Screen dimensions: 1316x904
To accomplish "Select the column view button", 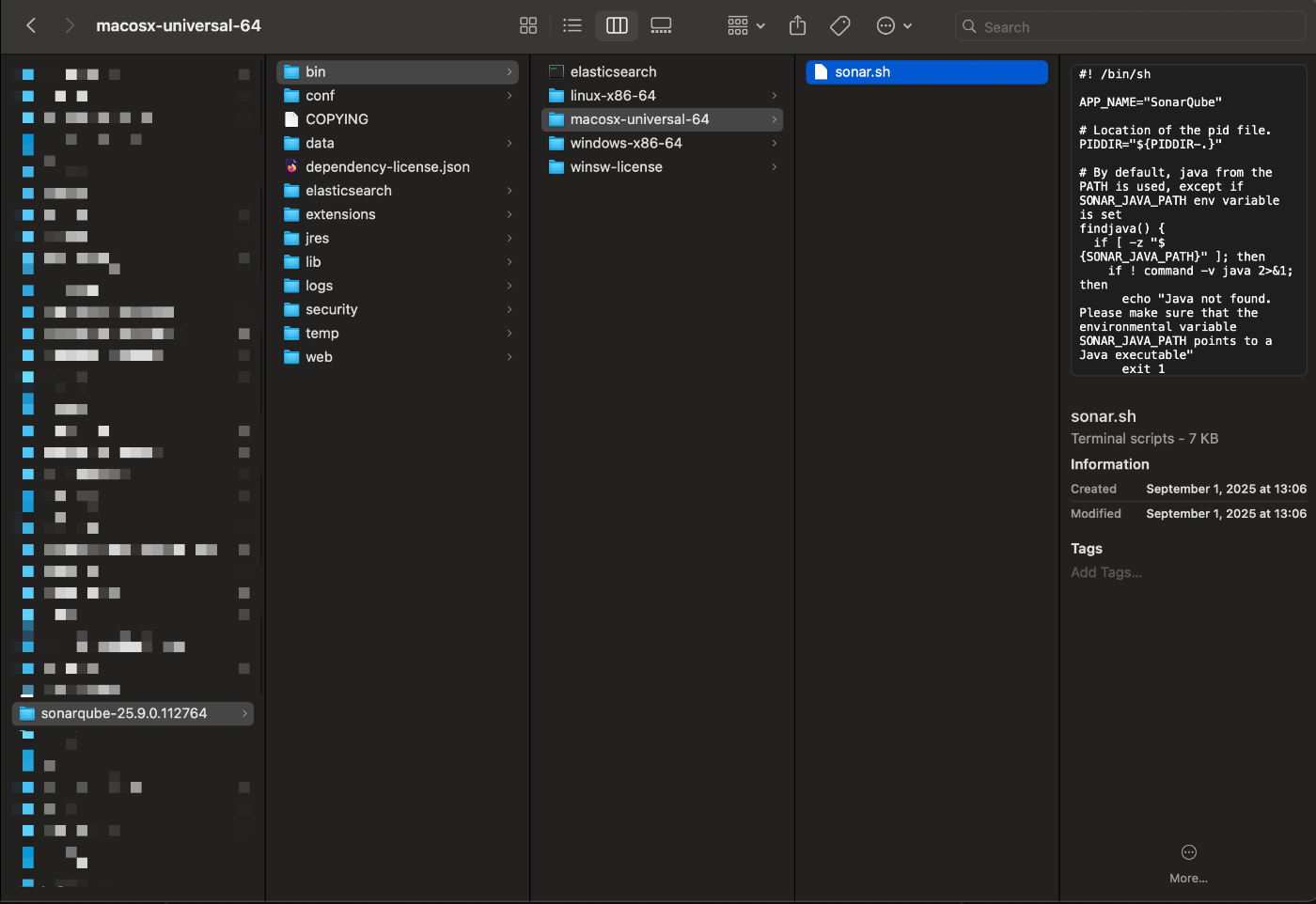I will (x=617, y=25).
